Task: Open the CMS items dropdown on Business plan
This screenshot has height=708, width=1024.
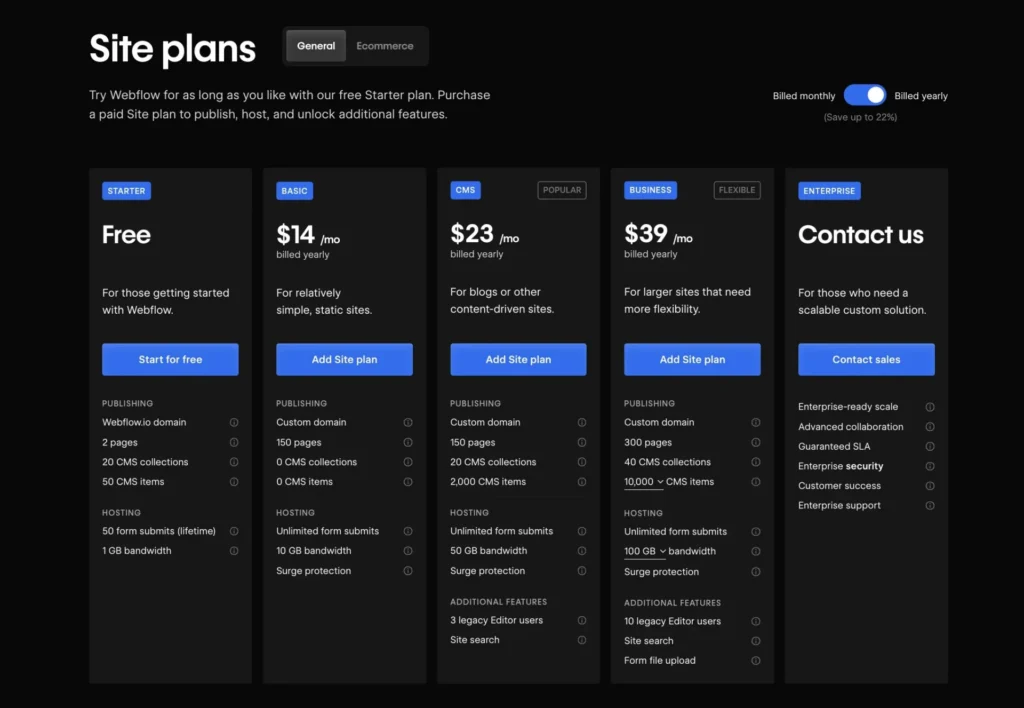Action: 643,481
